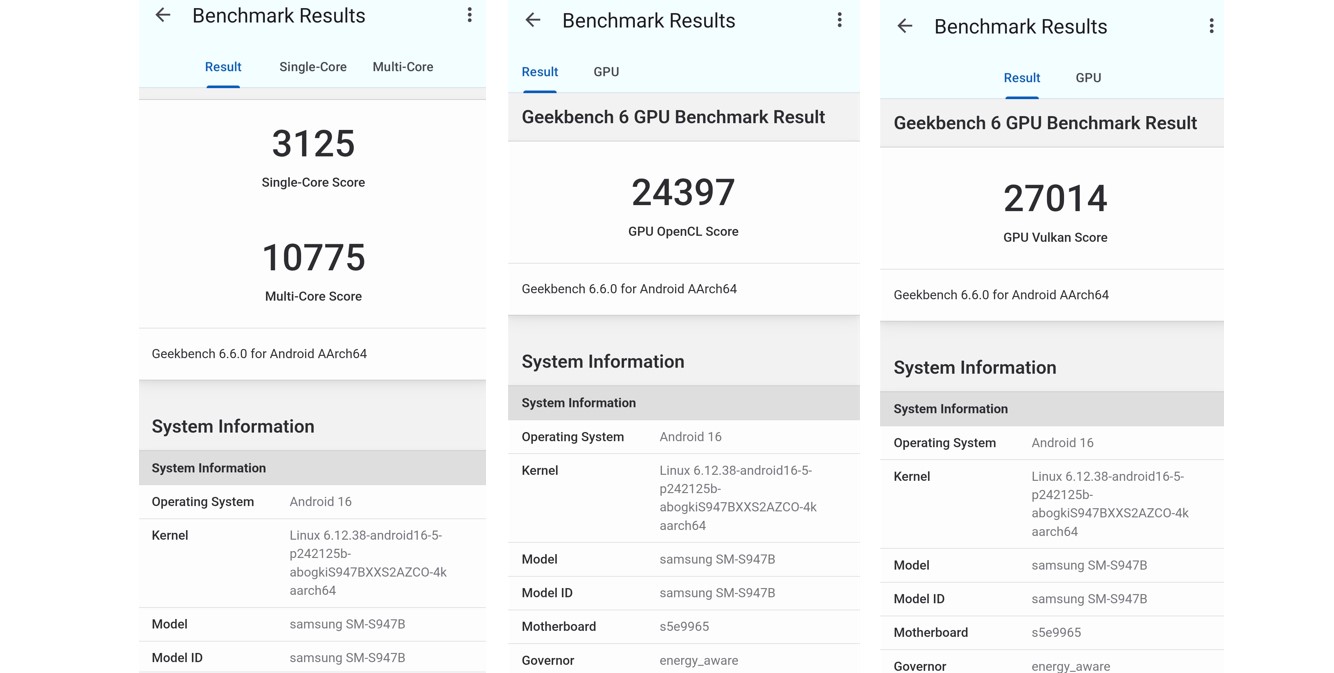Image resolution: width=1334 pixels, height=673 pixels.
Task: Click the Single-Core Score label
Action: [x=313, y=183]
